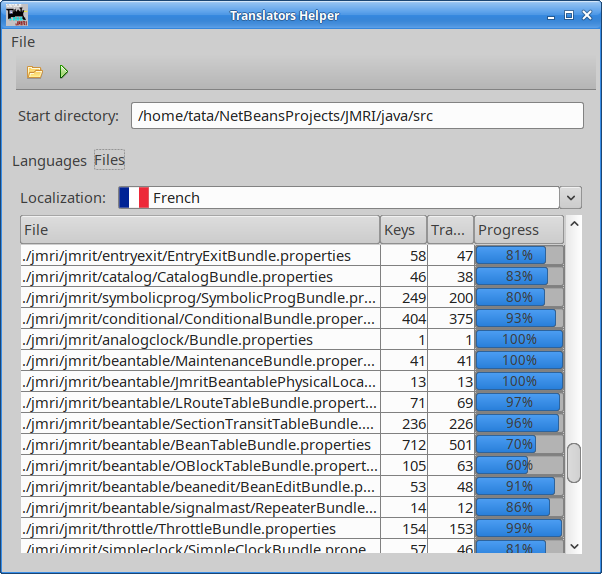Click the ThrottleBundle 99% progress bar
The image size is (602, 574).
coord(519,529)
